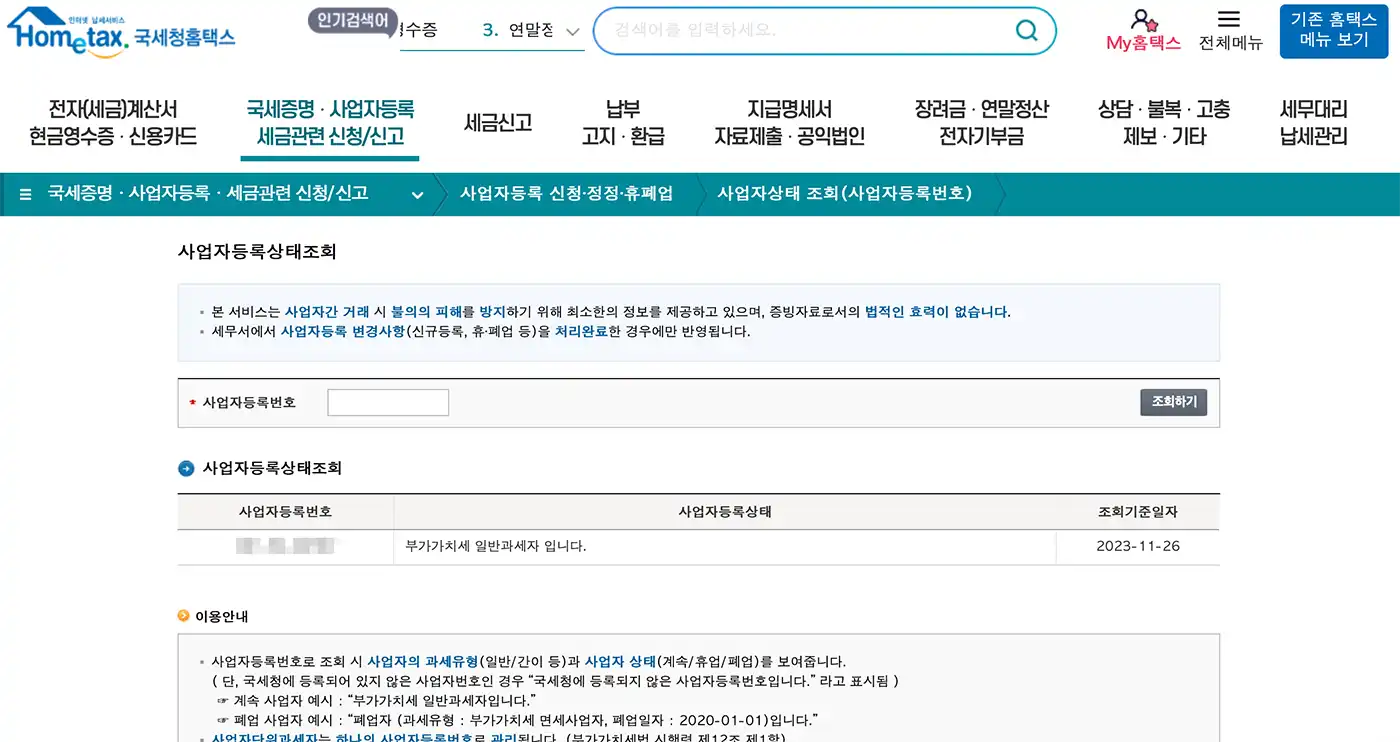Image resolution: width=1400 pixels, height=742 pixels.
Task: Click blue arrow icon beside 사업자등록상태조회
Action: click(186, 468)
